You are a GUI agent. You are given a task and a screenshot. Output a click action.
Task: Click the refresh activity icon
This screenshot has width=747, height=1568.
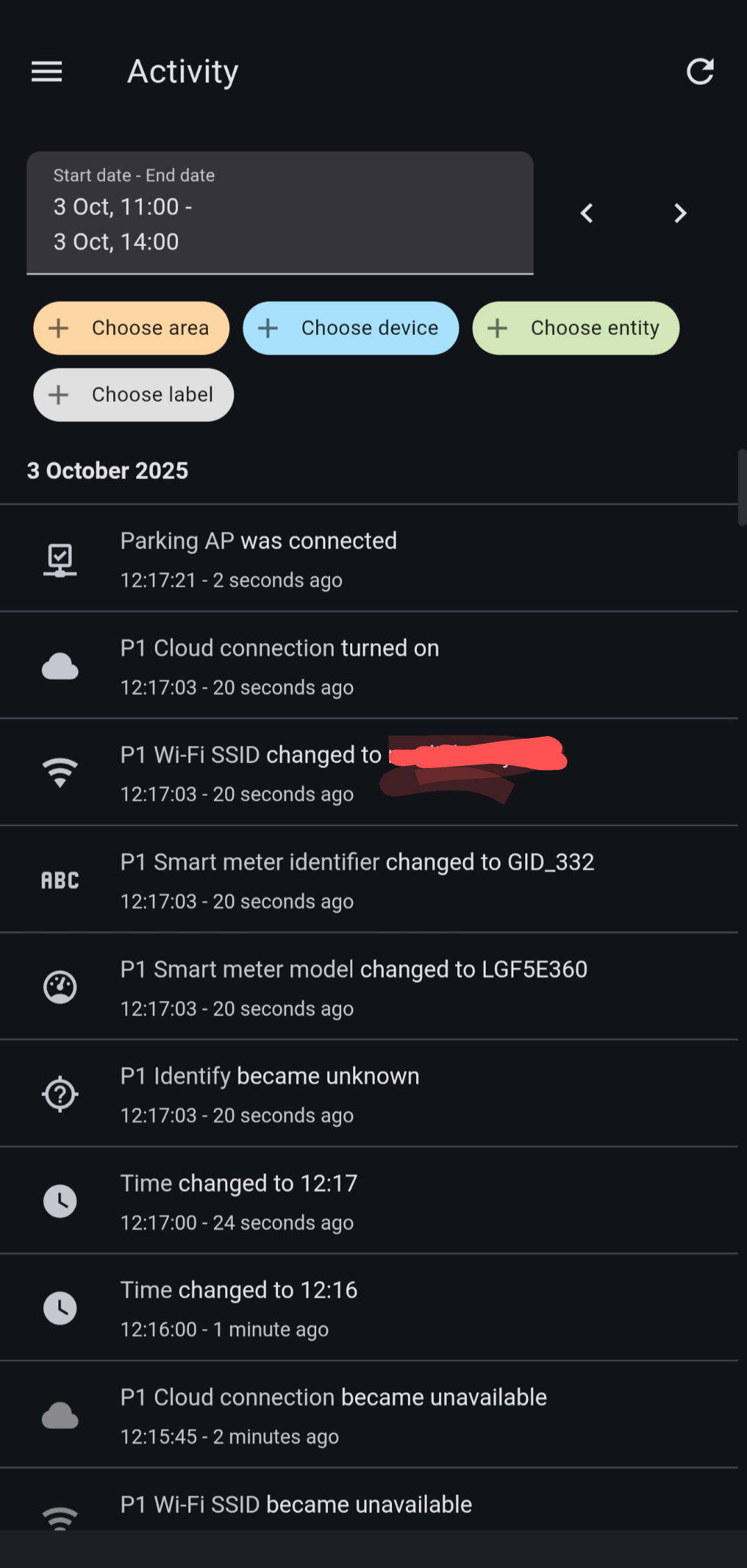700,72
